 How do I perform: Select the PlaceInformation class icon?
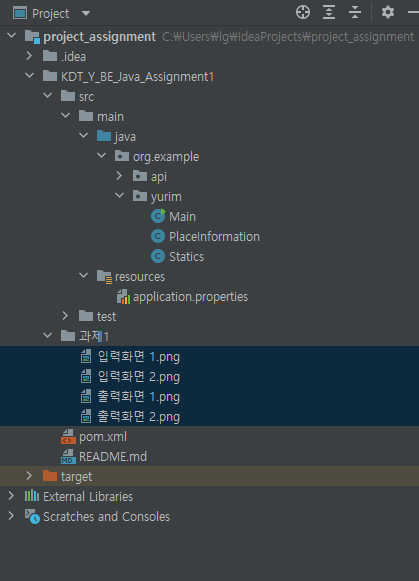(x=158, y=236)
